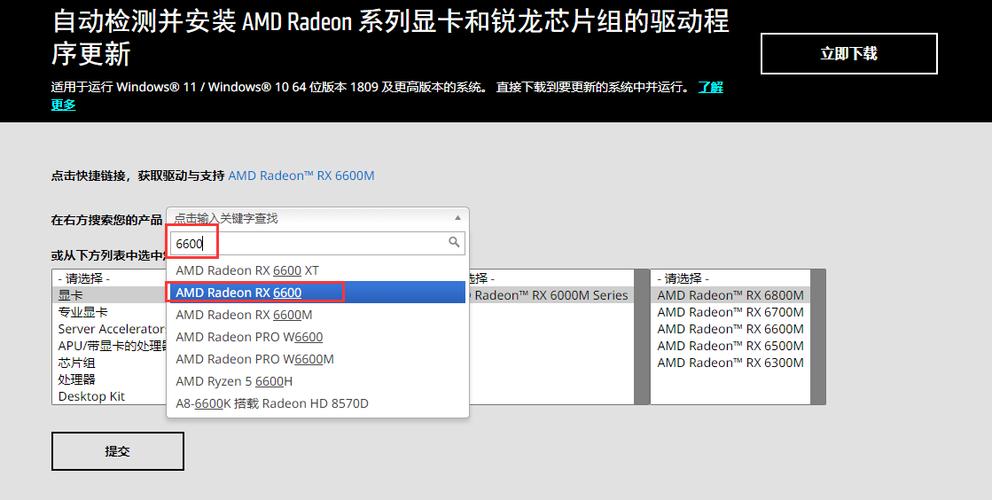Screen dimensions: 992x500
Task: Select AMD Radeon PRO W6600 result
Action: click(x=318, y=337)
